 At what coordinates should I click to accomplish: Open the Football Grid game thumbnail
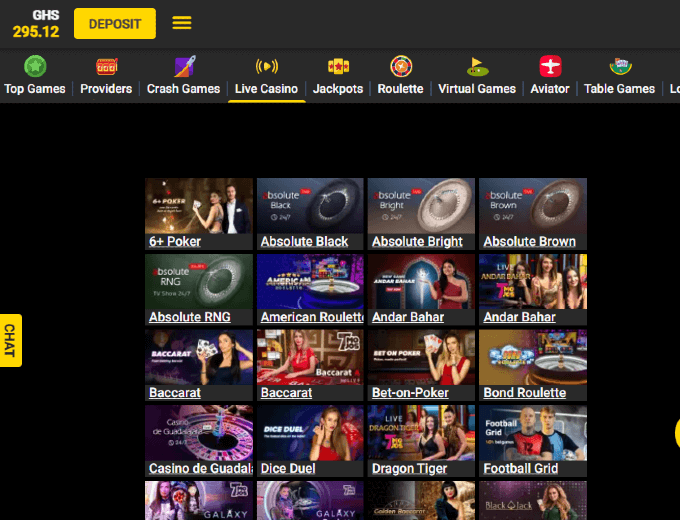[533, 433]
